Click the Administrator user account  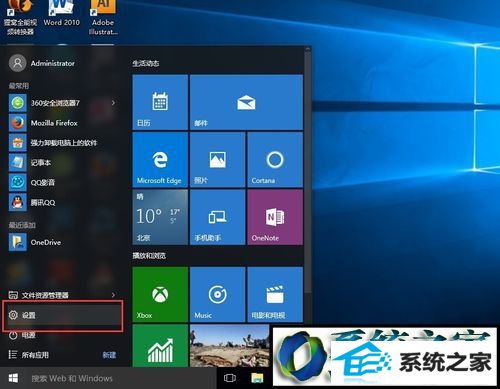click(41, 63)
